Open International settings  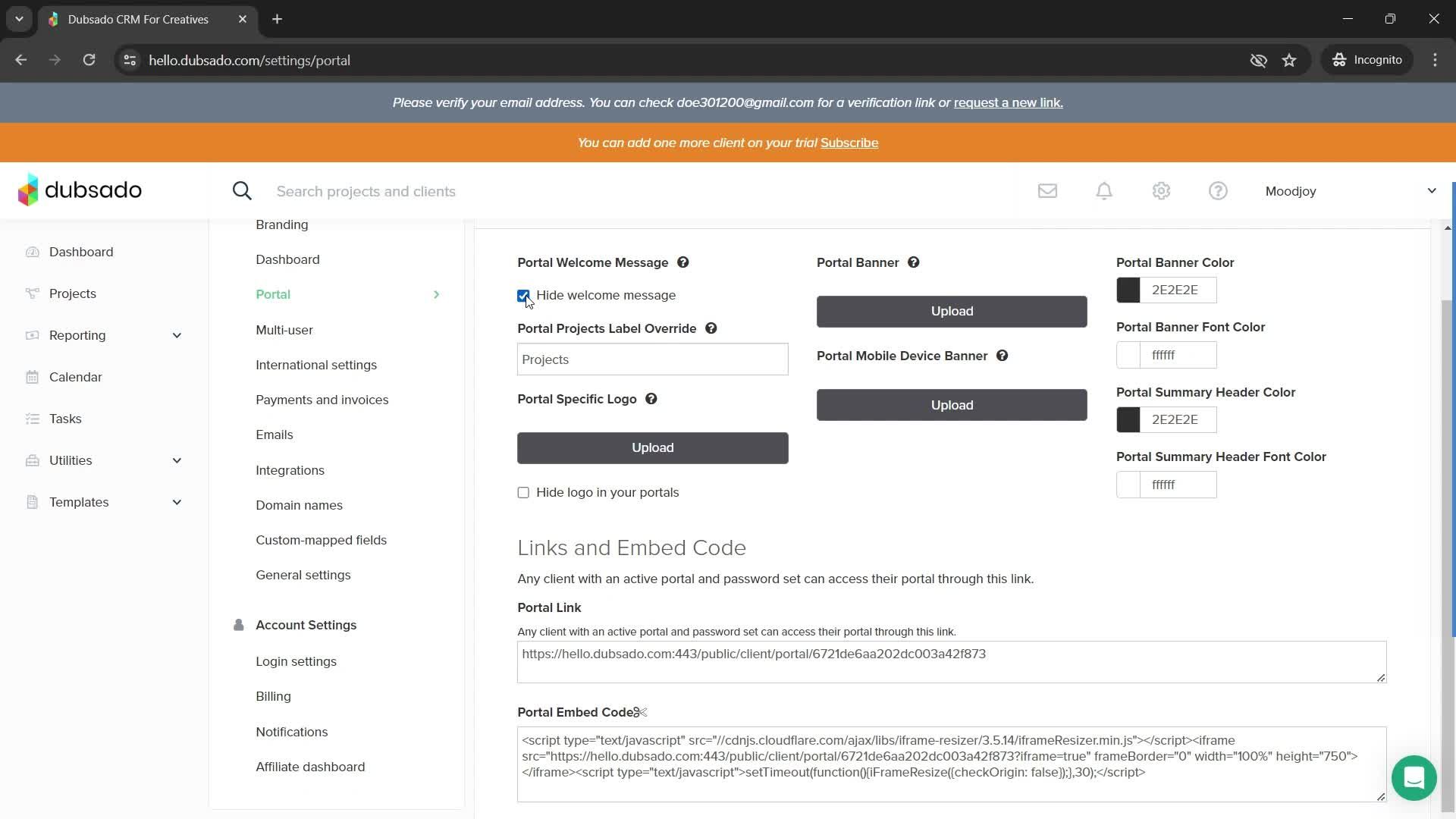[316, 365]
